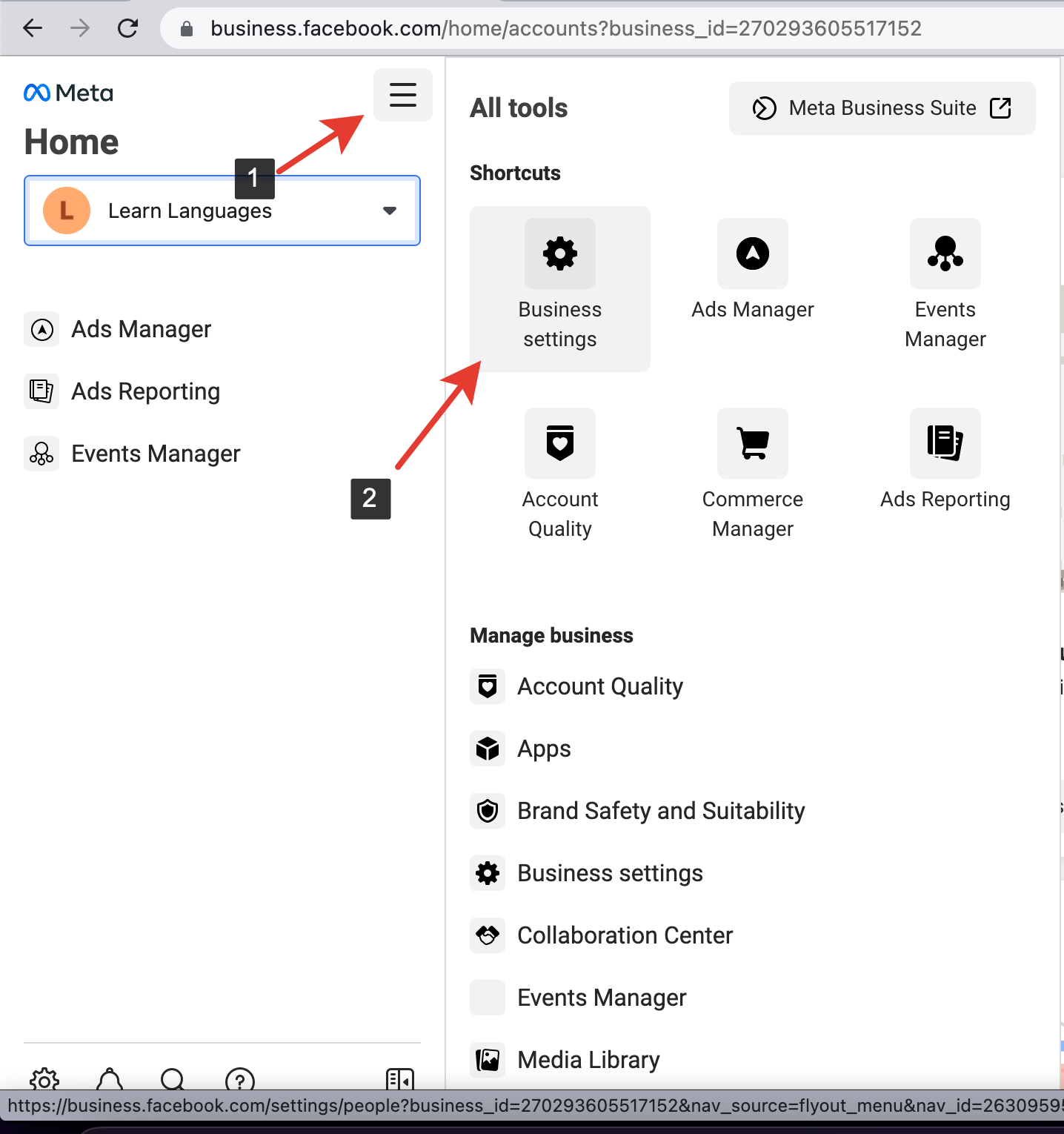This screenshot has height=1134, width=1064.
Task: Click the Ads Reporting shortcut icon
Action: click(945, 444)
